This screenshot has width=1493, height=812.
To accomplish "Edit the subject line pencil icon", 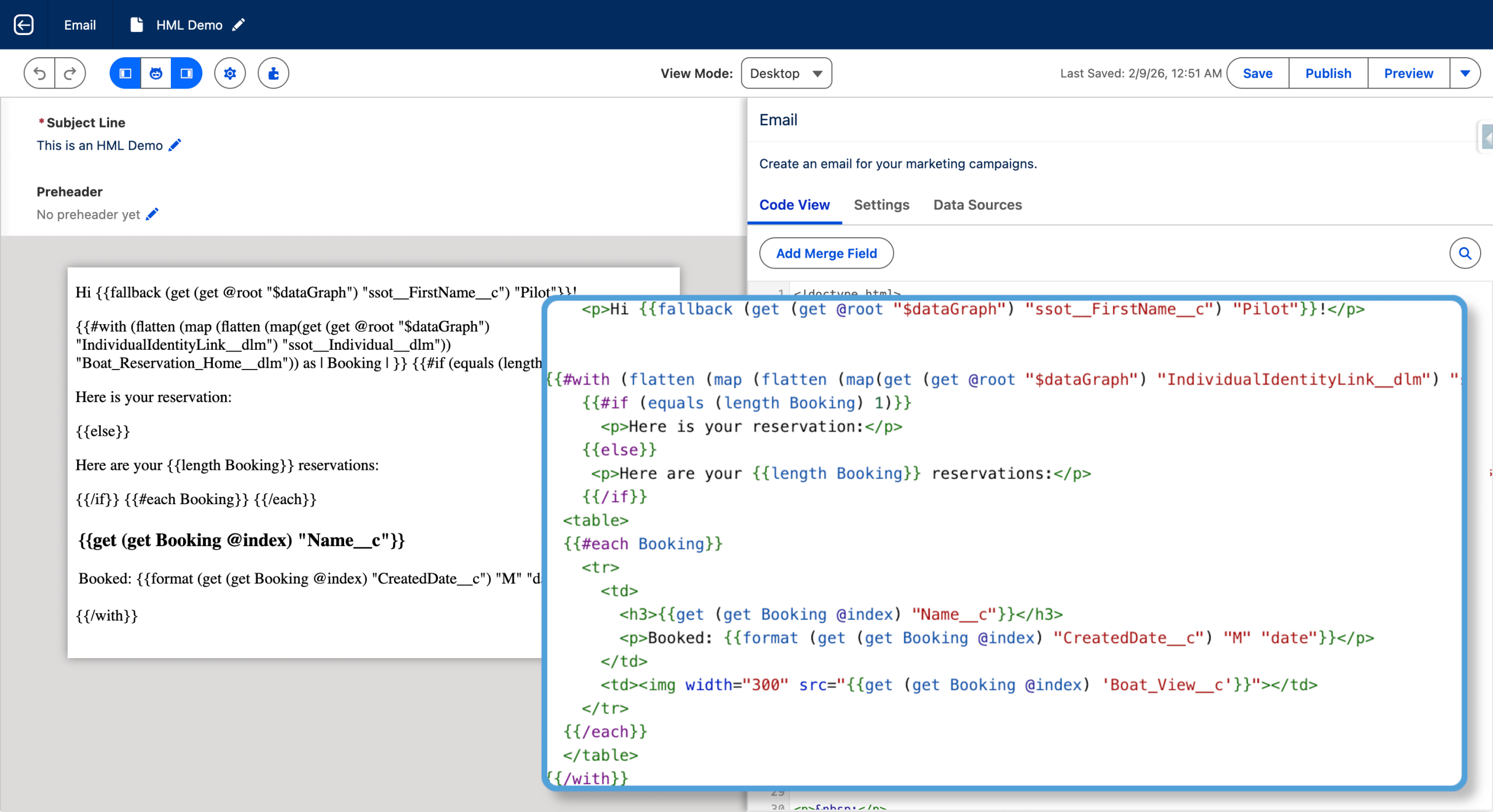I will tap(175, 145).
